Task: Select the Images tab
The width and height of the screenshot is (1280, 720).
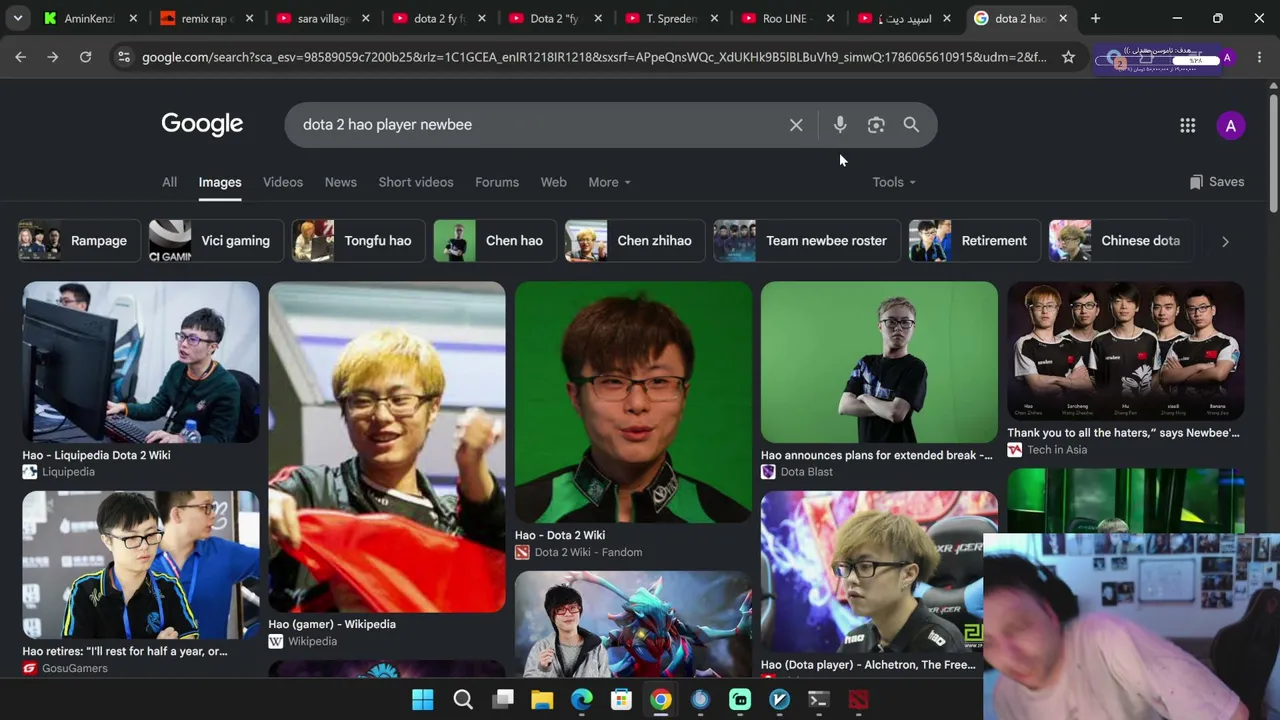Action: coord(220,182)
